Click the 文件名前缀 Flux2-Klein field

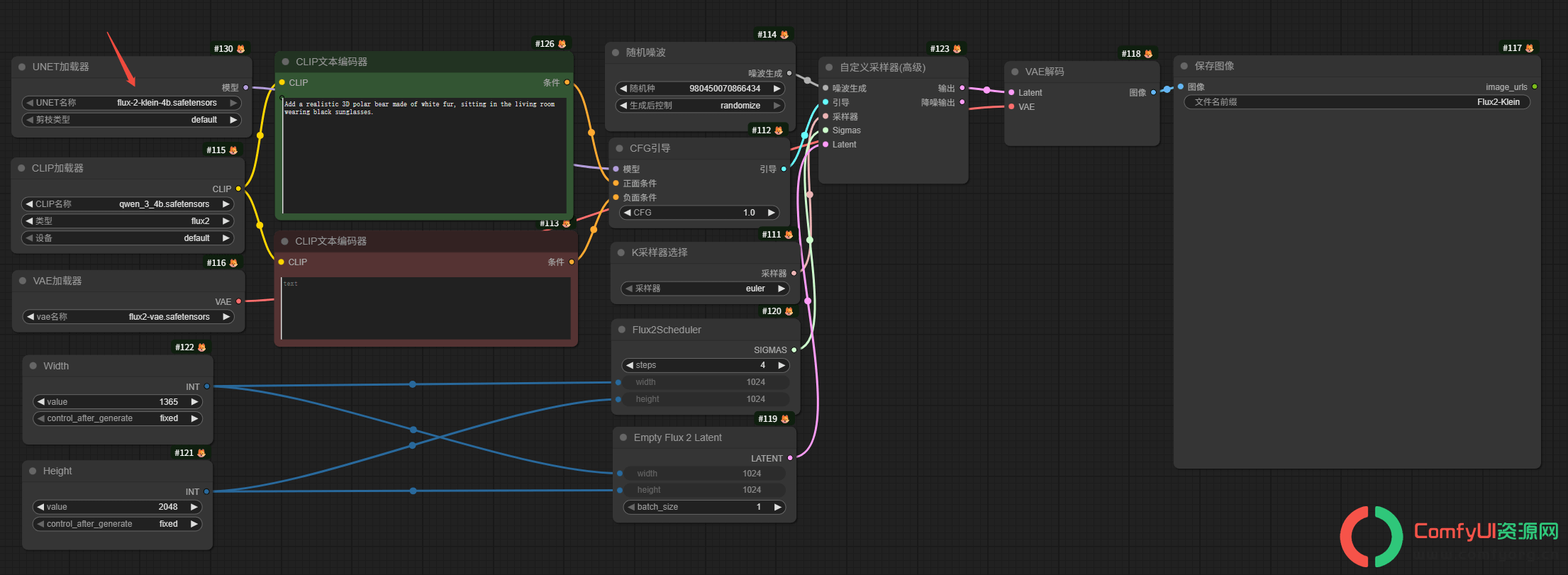pyautogui.click(x=1357, y=102)
